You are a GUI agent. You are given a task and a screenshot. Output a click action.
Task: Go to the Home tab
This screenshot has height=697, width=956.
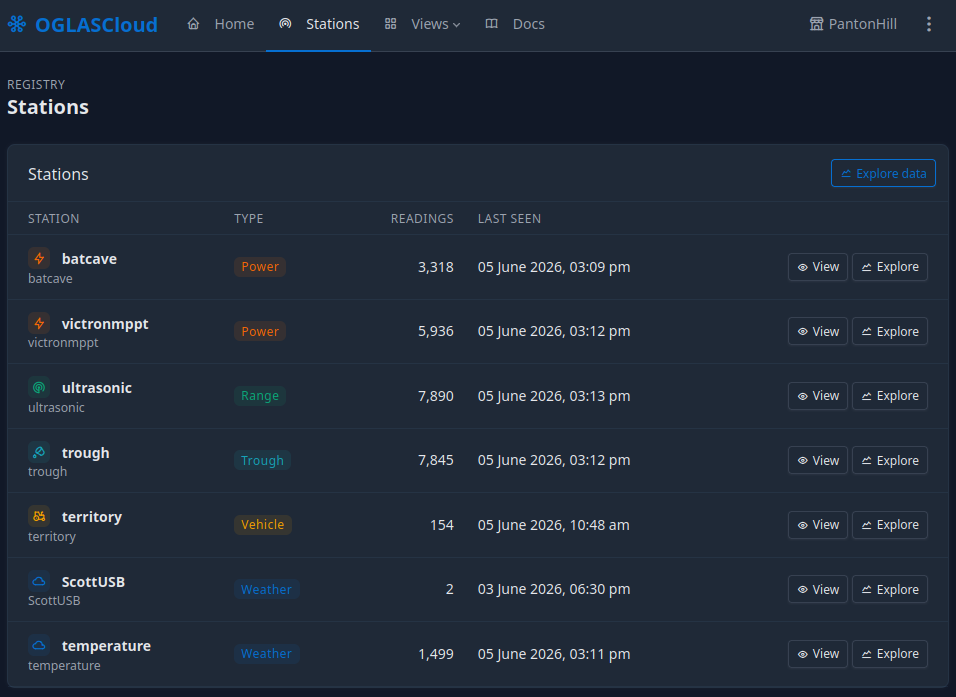coord(221,24)
